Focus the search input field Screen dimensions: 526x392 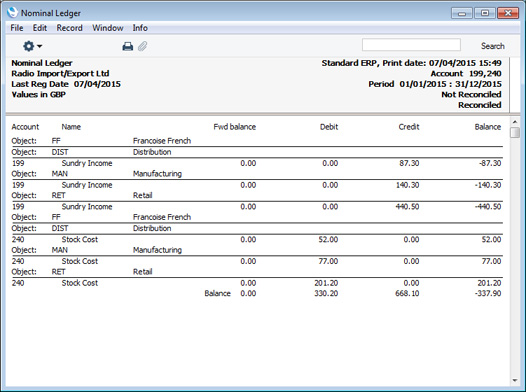coord(411,45)
